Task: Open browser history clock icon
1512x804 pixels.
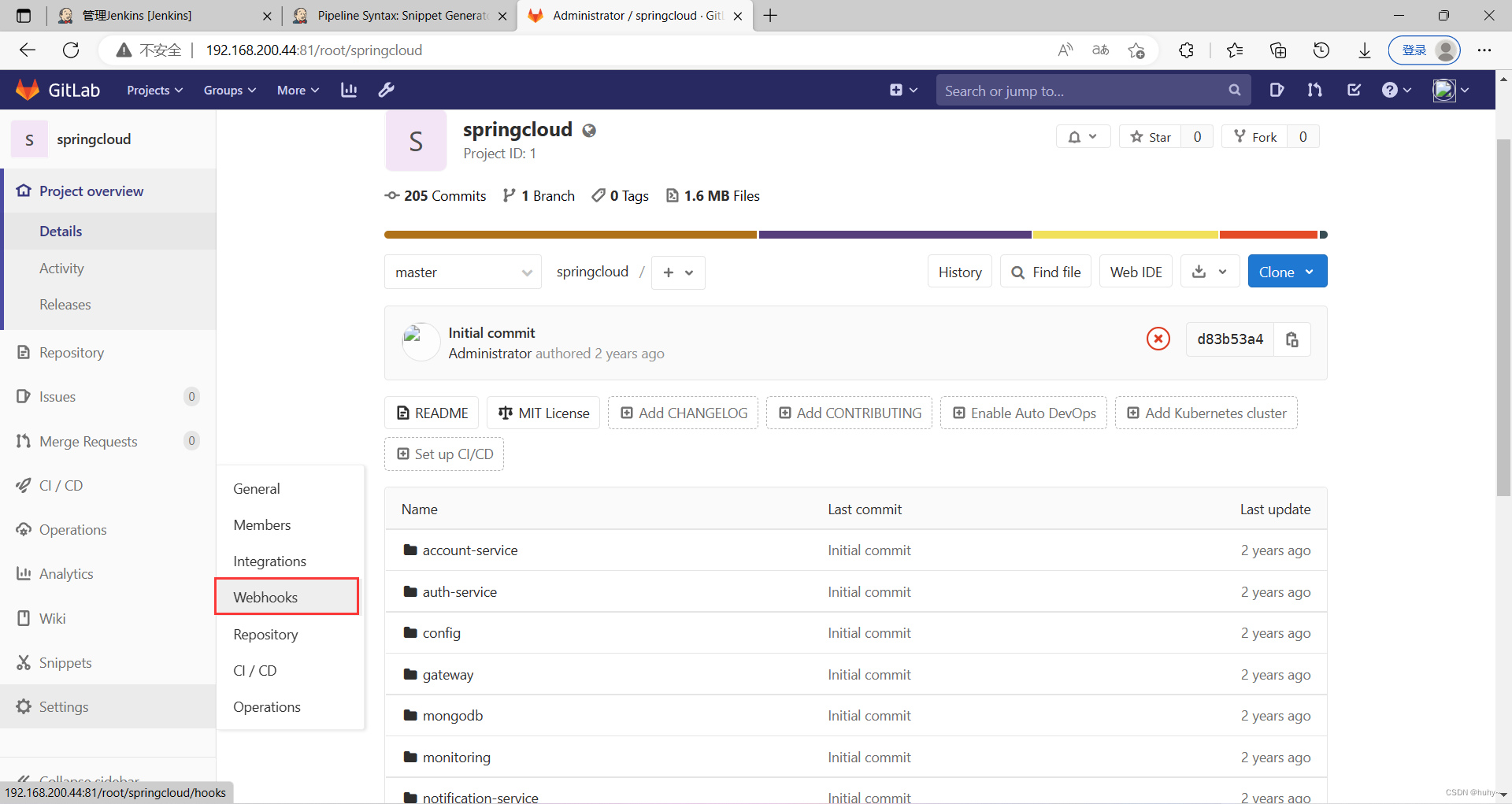Action: point(1321,50)
